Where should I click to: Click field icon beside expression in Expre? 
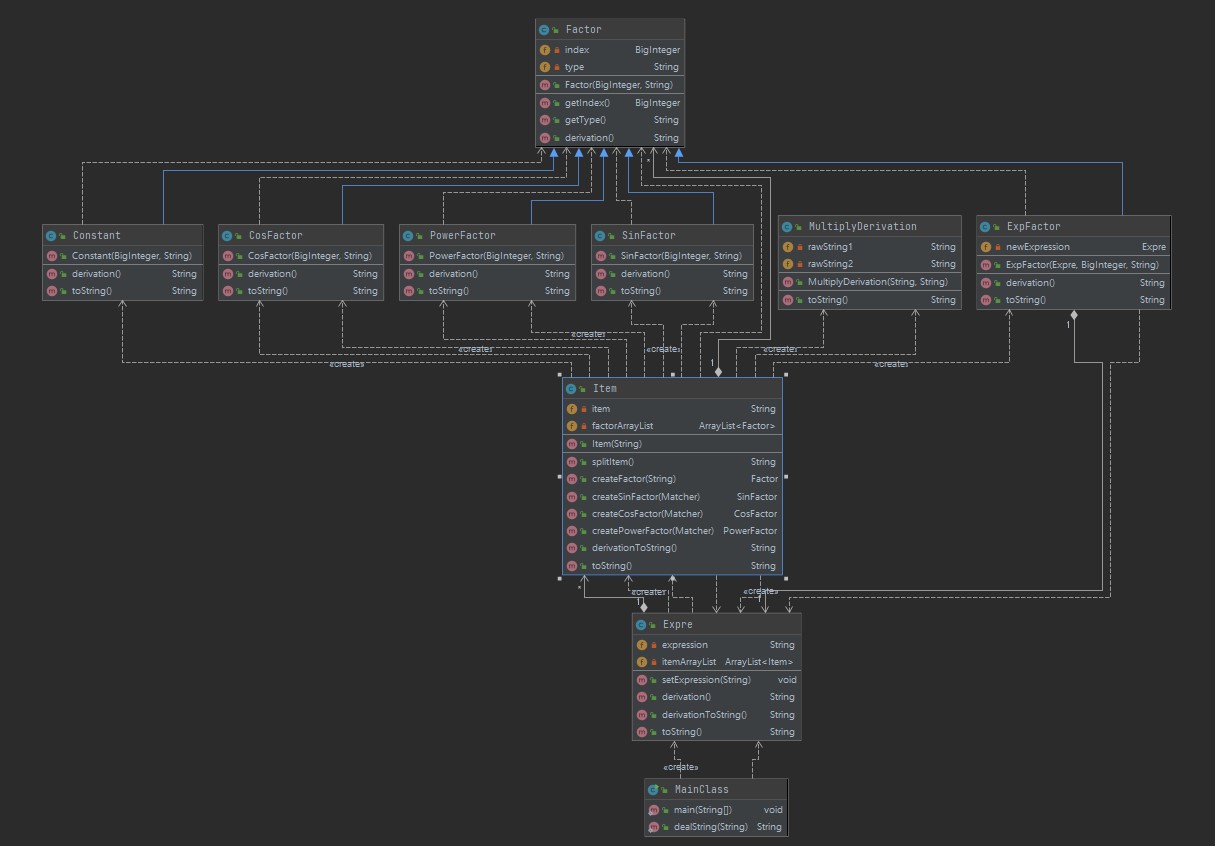(642, 645)
